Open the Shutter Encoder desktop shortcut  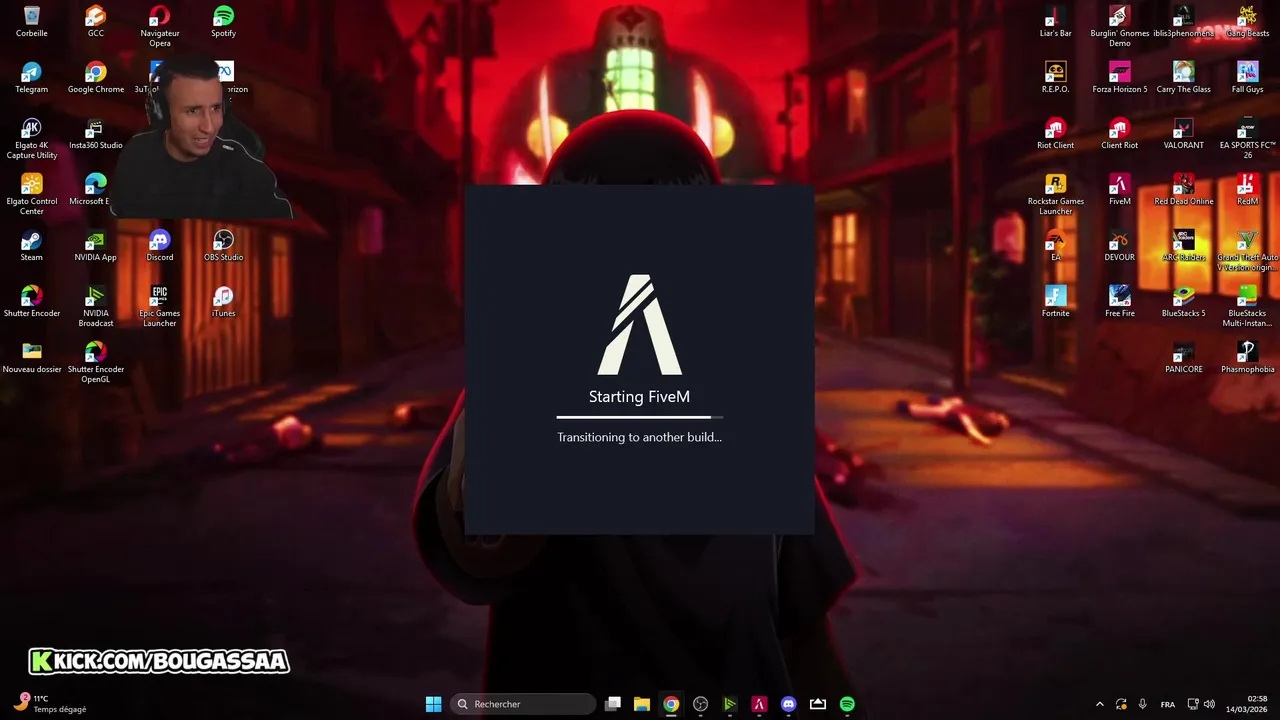pos(32,302)
